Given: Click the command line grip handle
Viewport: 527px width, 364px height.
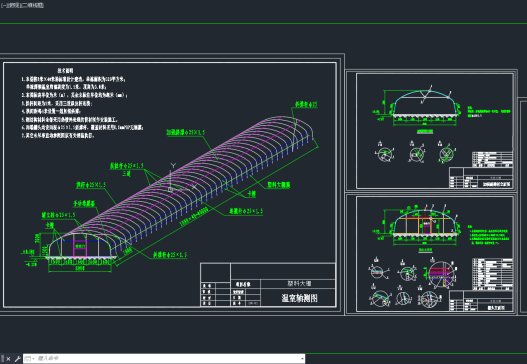Looking at the screenshot, I should click(2, 359).
